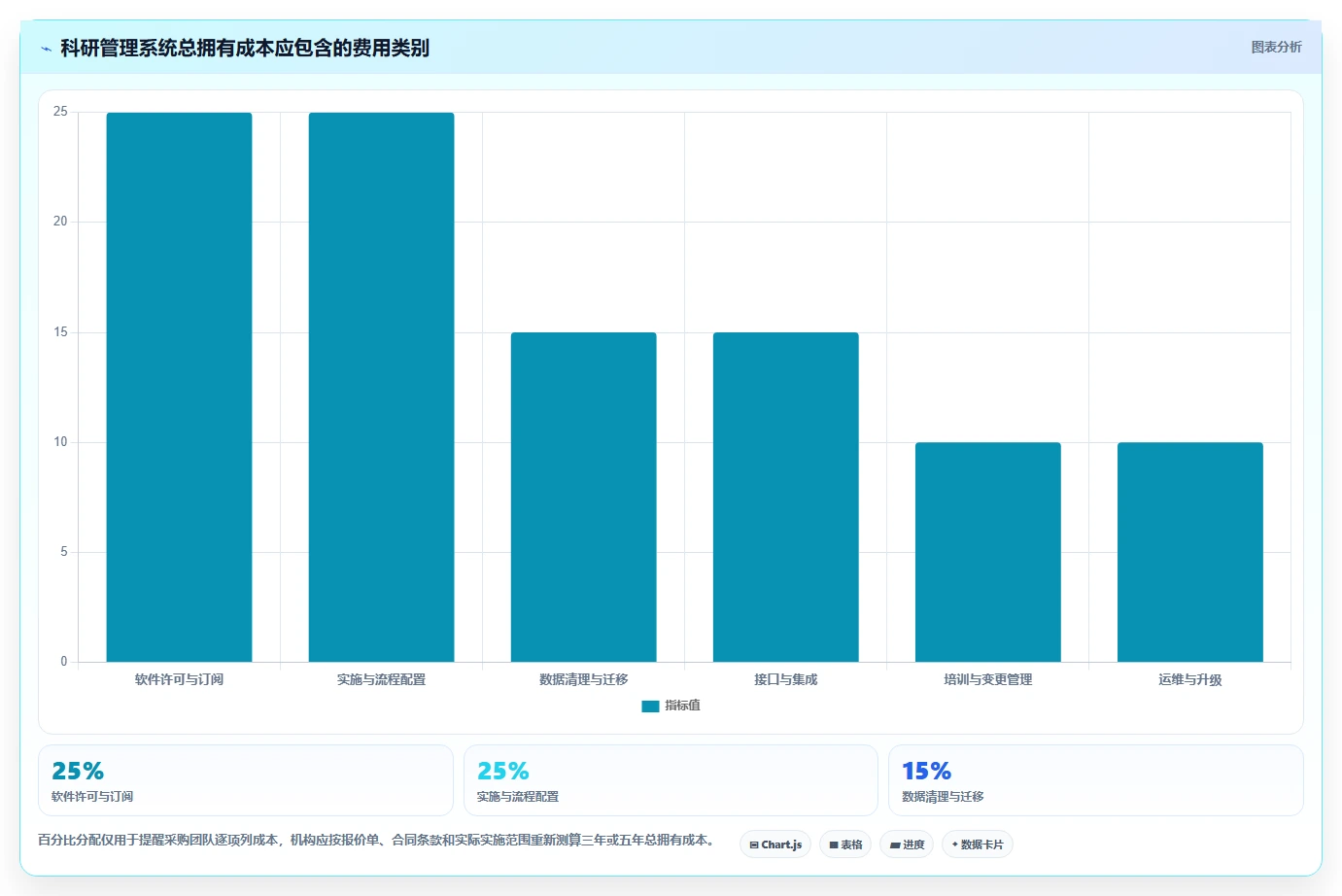Click the diamond icon in 数据卡片 chip

(x=955, y=844)
